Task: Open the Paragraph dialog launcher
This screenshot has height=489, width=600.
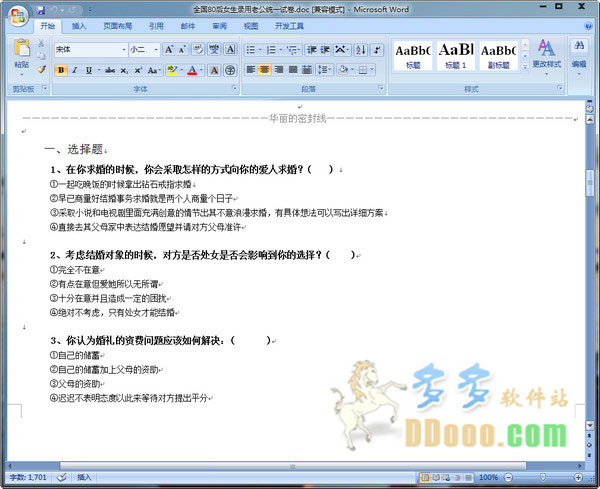Action: pos(381,88)
